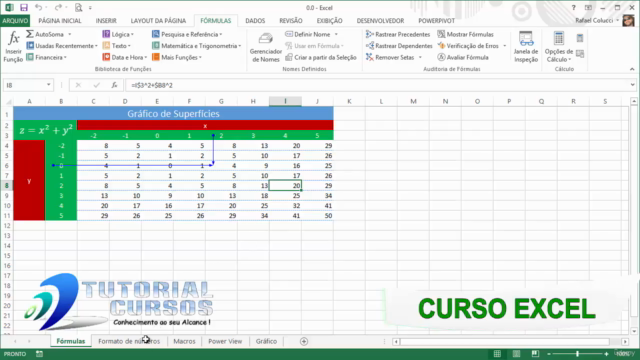
Task: Click the Help question mark icon
Action: [573, 8]
